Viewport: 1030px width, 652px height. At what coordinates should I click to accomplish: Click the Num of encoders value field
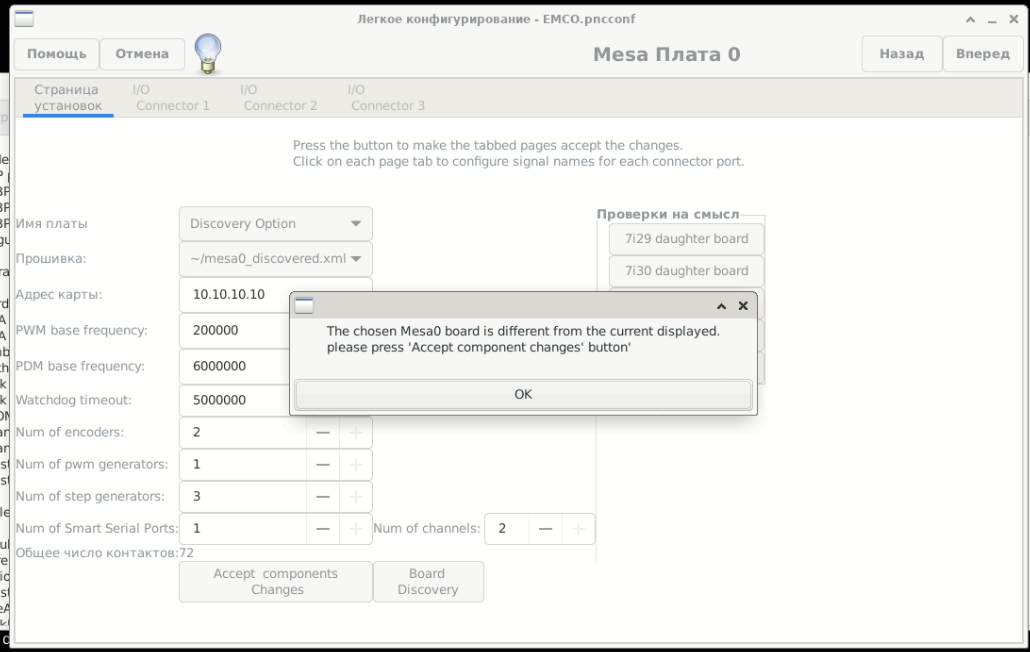coord(243,433)
